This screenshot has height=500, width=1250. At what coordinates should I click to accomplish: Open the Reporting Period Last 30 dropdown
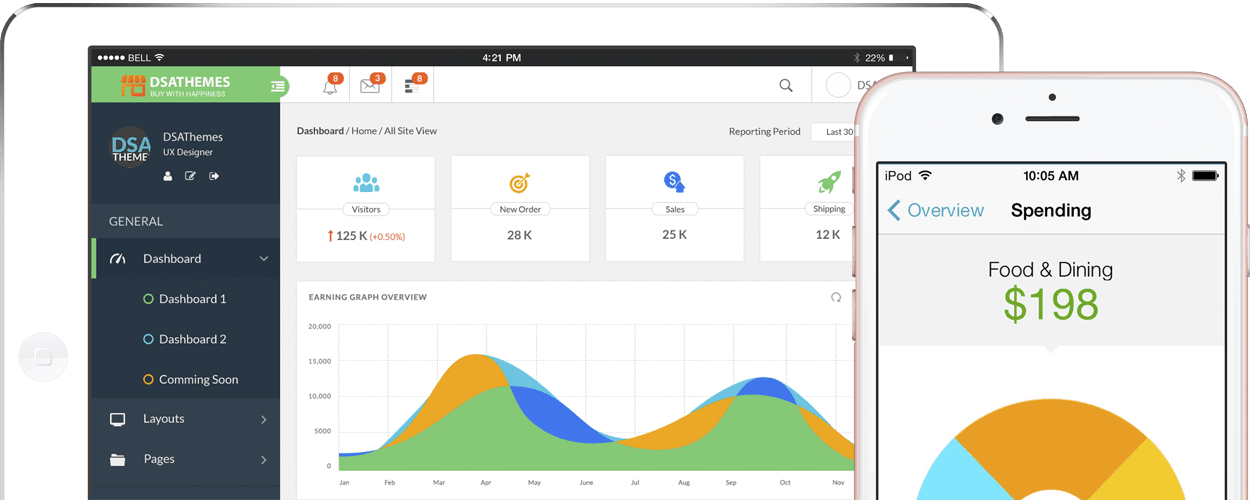(x=833, y=132)
